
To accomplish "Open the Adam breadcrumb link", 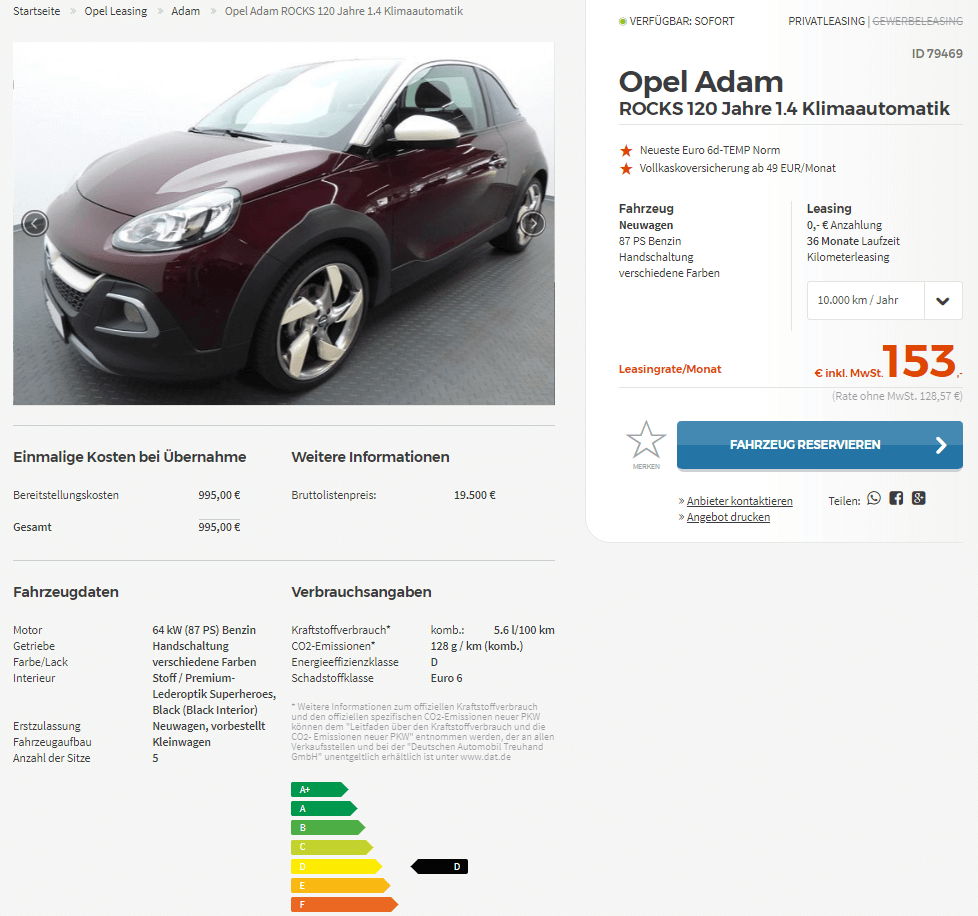I will tap(186, 11).
